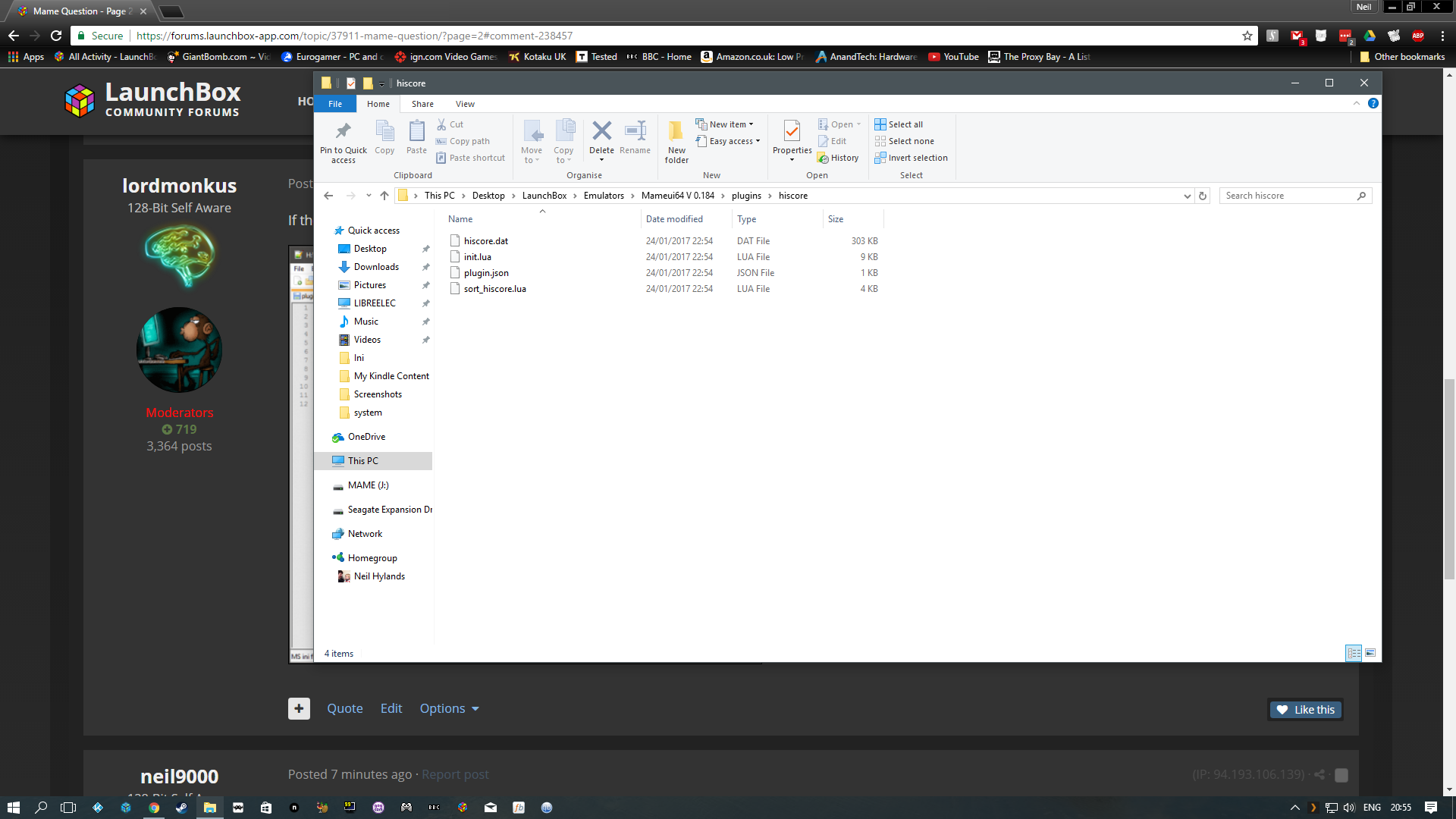Select the plugin.json file
The image size is (1456, 819).
pyautogui.click(x=485, y=273)
